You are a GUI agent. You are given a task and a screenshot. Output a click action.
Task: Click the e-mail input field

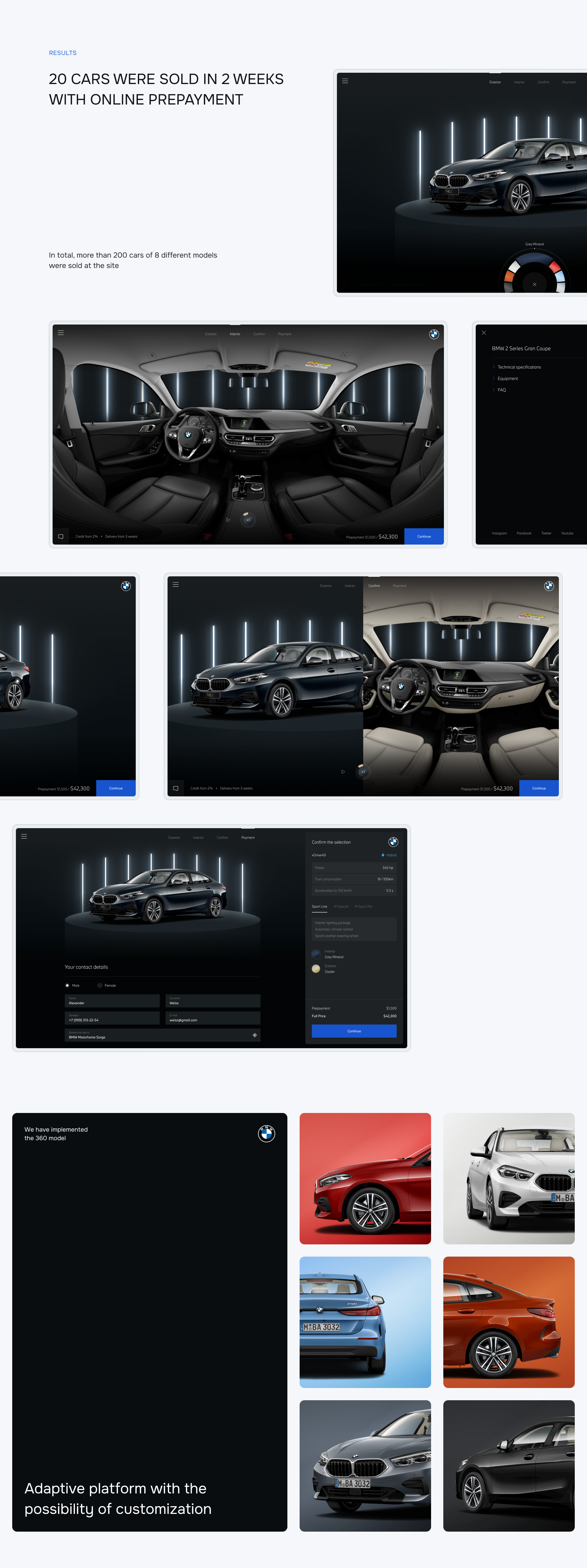coord(212,1018)
